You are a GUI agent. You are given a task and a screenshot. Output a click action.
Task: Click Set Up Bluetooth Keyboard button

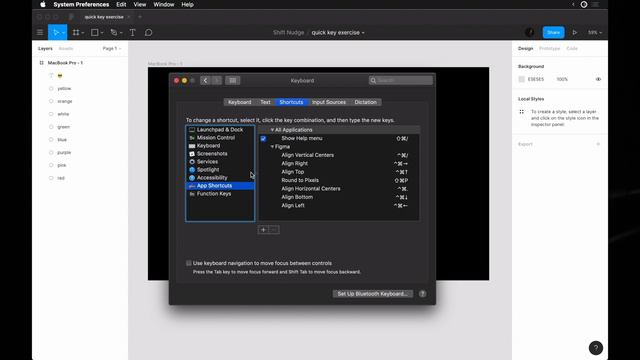(373, 293)
